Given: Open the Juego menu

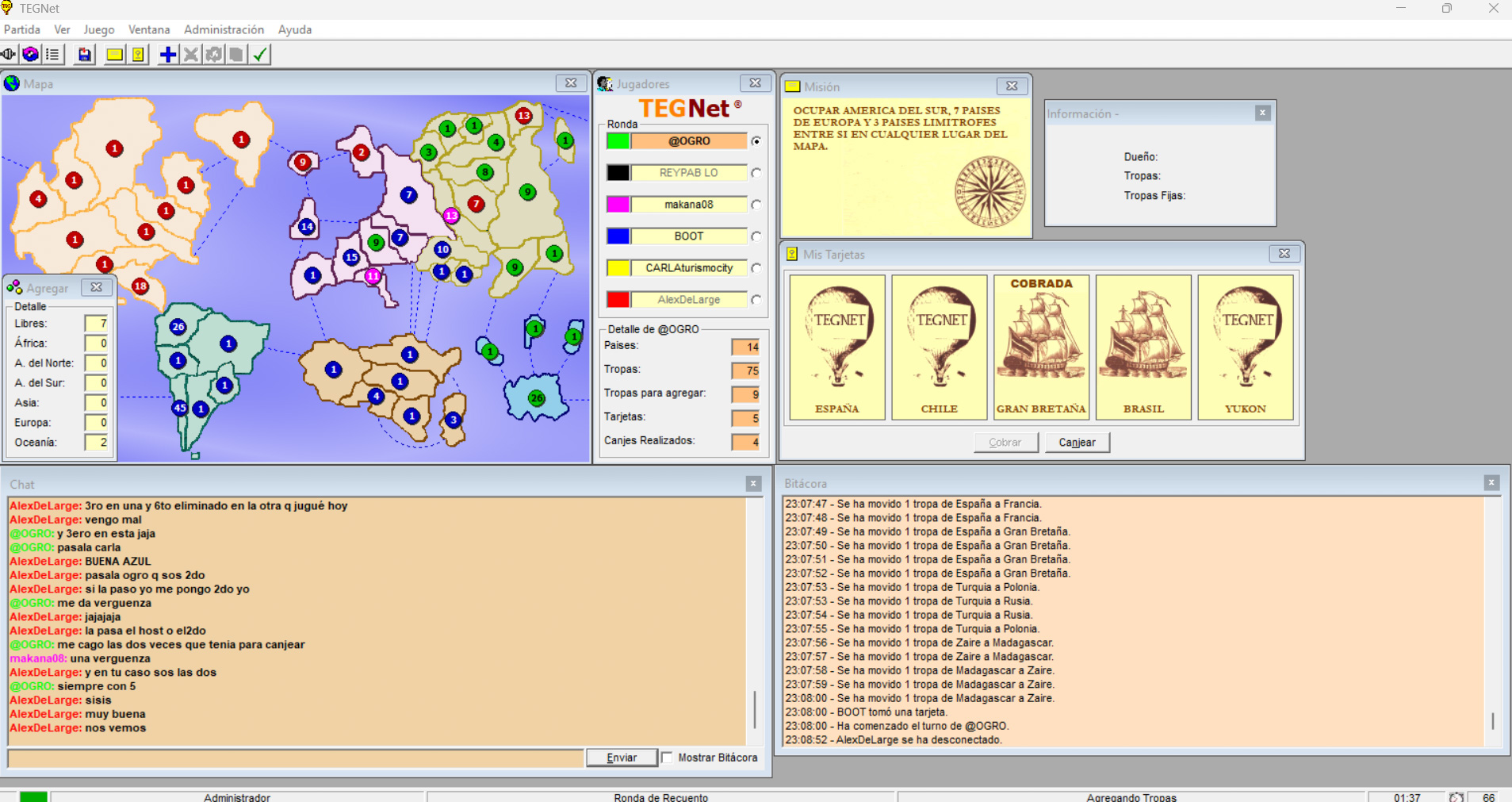Looking at the screenshot, I should pyautogui.click(x=98, y=29).
